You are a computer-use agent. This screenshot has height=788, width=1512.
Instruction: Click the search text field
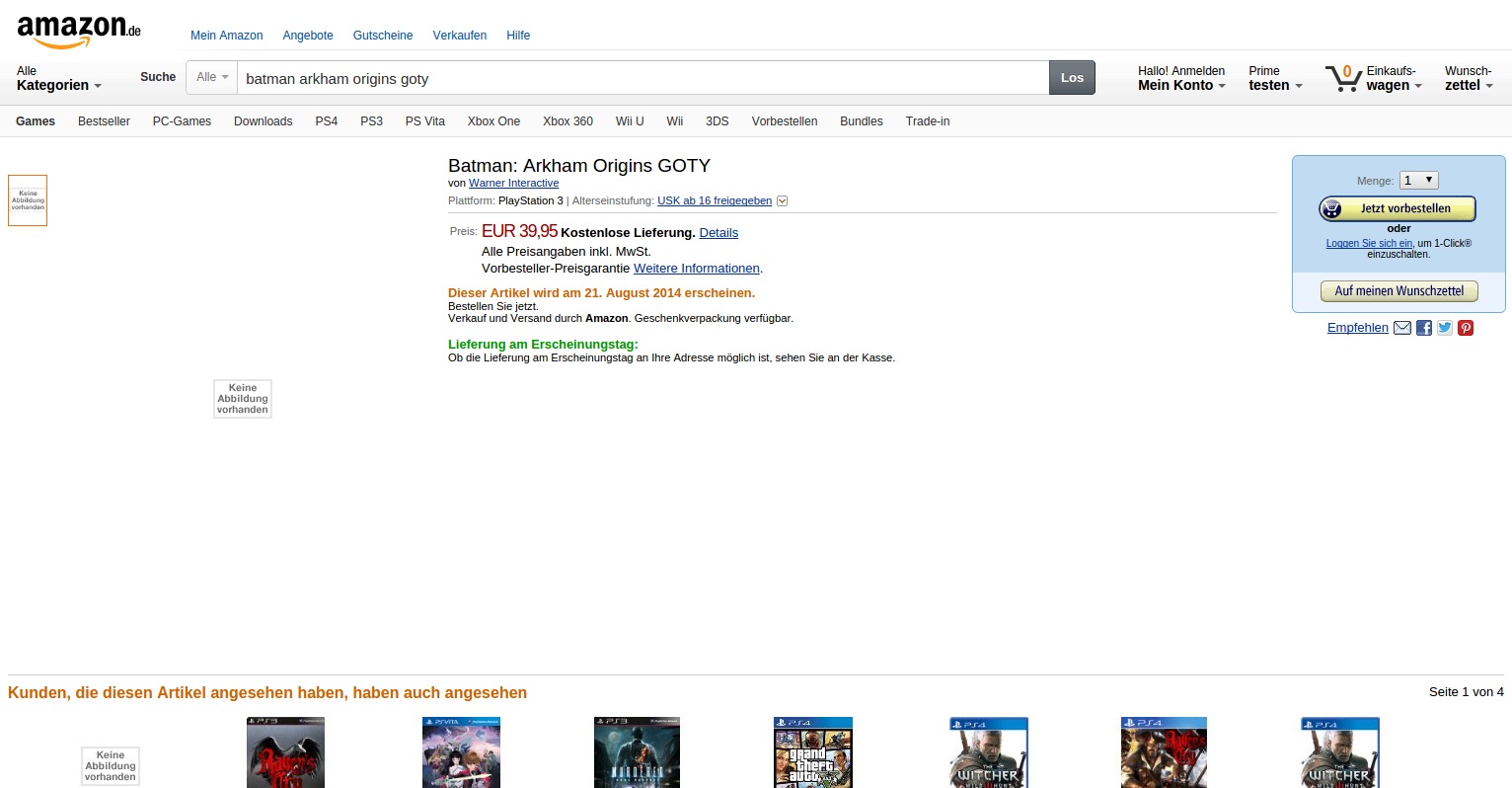pyautogui.click(x=642, y=78)
